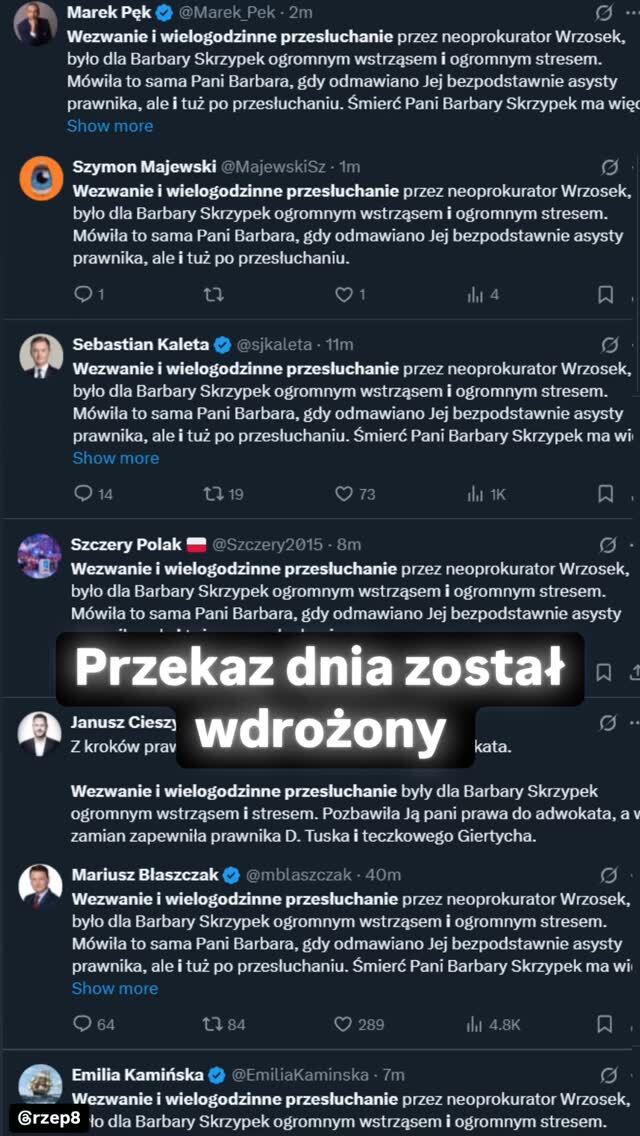Bookmark Szymon Majewski's tweet
Viewport: 640px width, 1136px height.
[x=605, y=294]
